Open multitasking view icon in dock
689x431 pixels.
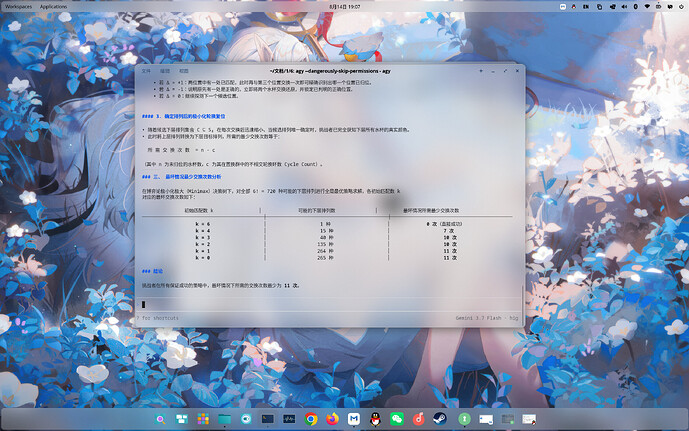click(x=181, y=419)
